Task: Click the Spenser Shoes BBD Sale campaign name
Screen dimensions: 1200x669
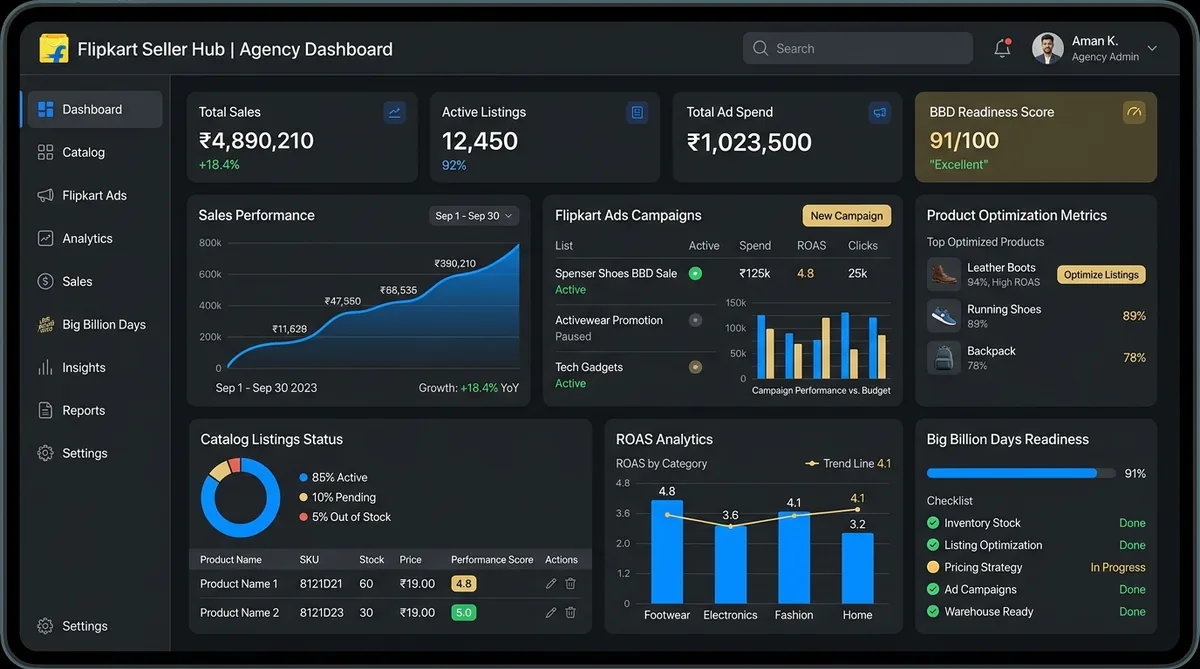Action: pos(616,273)
